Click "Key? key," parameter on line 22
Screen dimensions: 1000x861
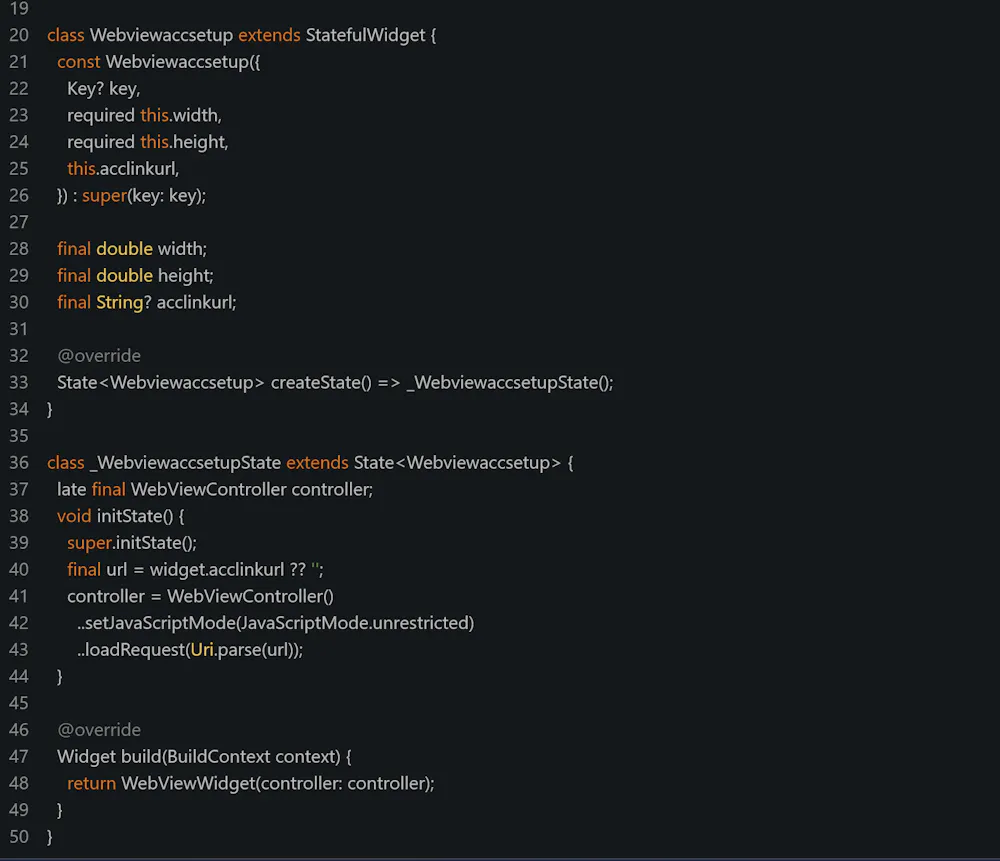tap(103, 89)
